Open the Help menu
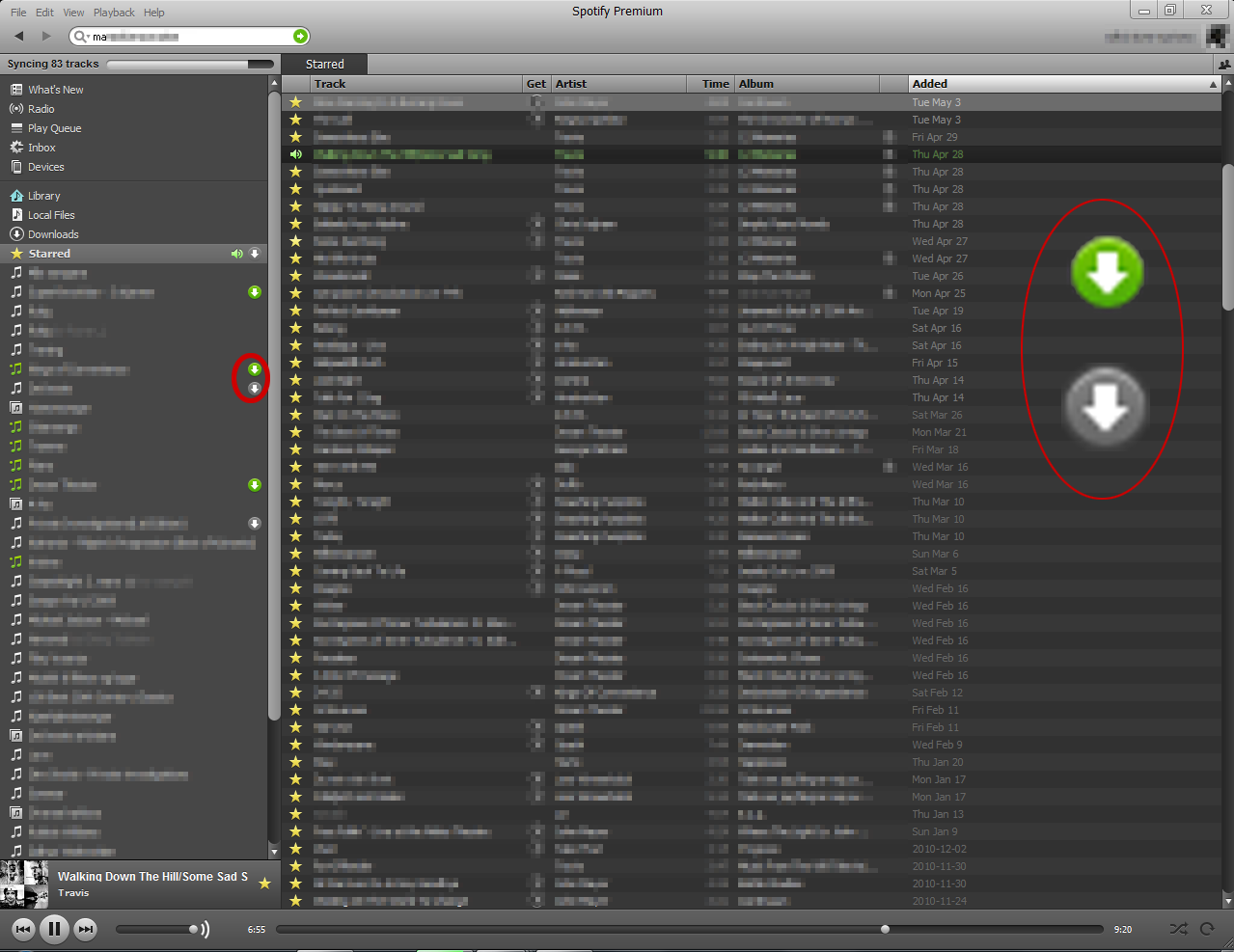The image size is (1234, 952). pyautogui.click(x=154, y=13)
